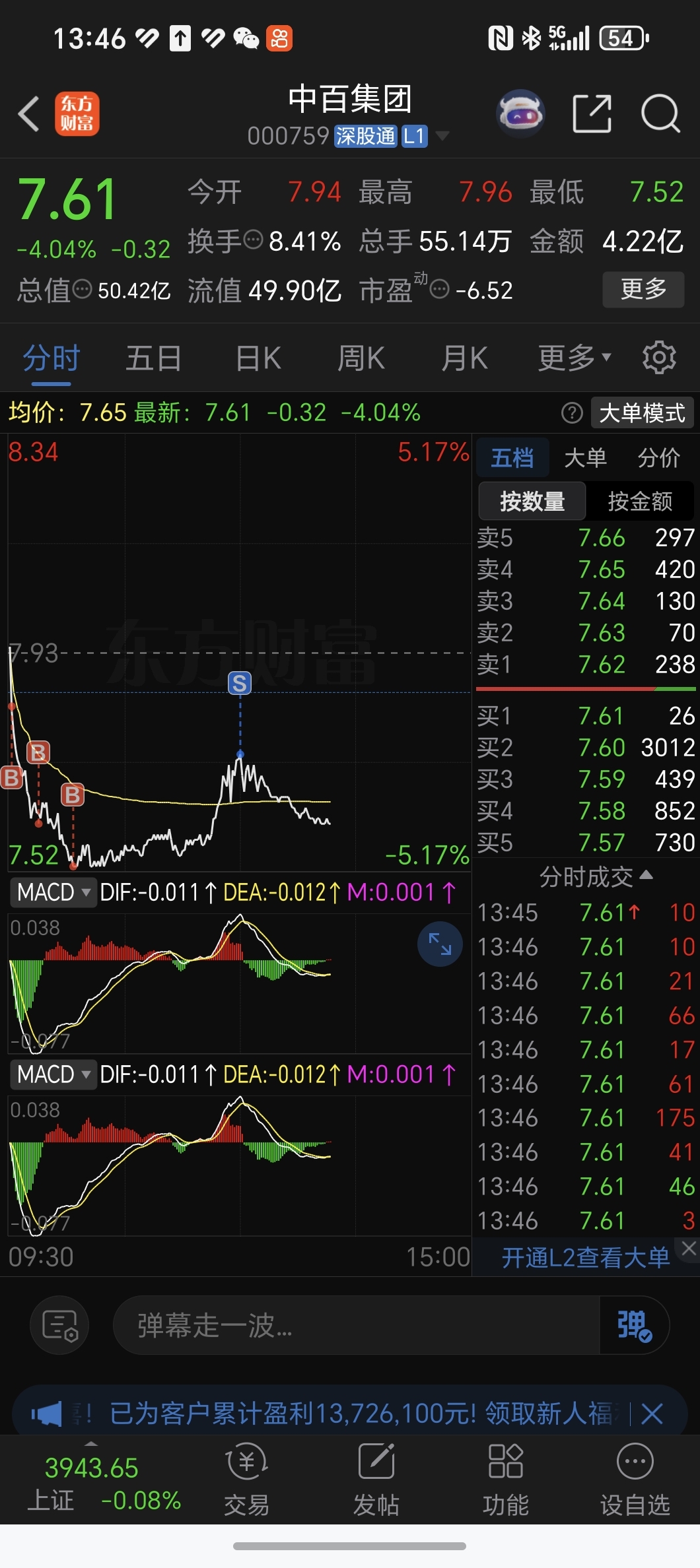Open the first MACD indicator dropdown
This screenshot has width=700, height=1568.
pyautogui.click(x=53, y=892)
